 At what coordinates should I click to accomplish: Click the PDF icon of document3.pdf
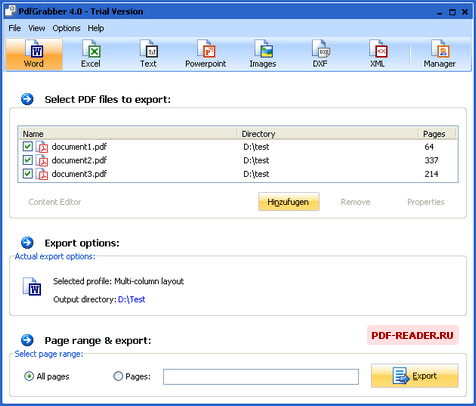click(x=42, y=174)
